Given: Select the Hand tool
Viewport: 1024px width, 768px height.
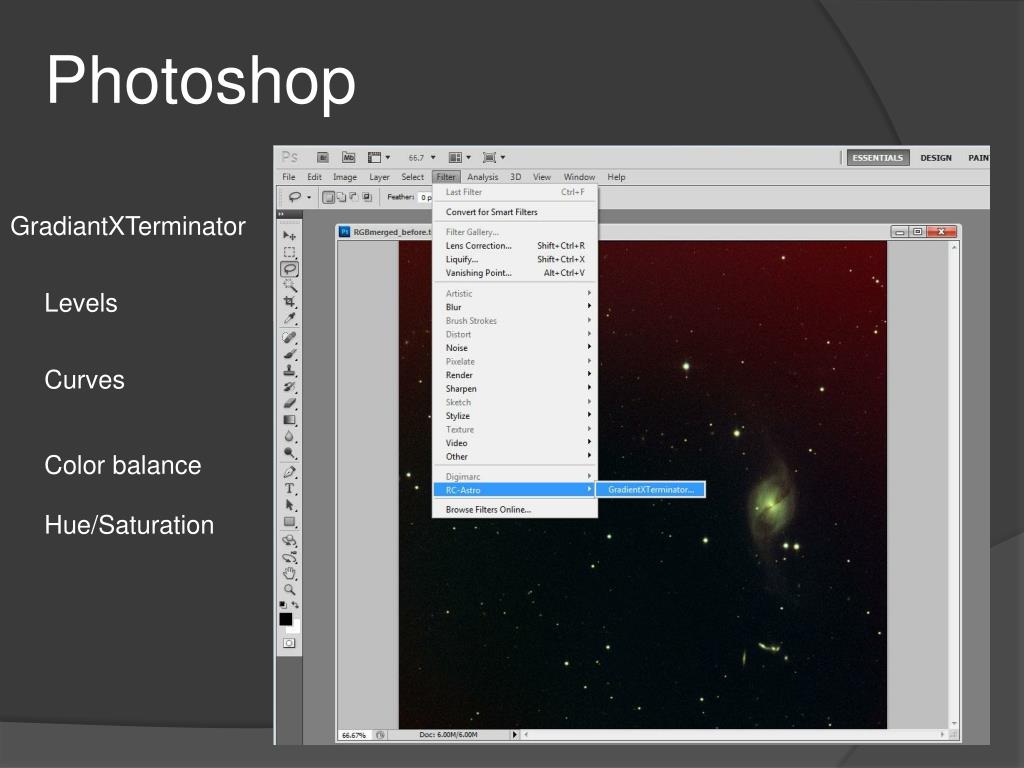Looking at the screenshot, I should click(x=289, y=573).
